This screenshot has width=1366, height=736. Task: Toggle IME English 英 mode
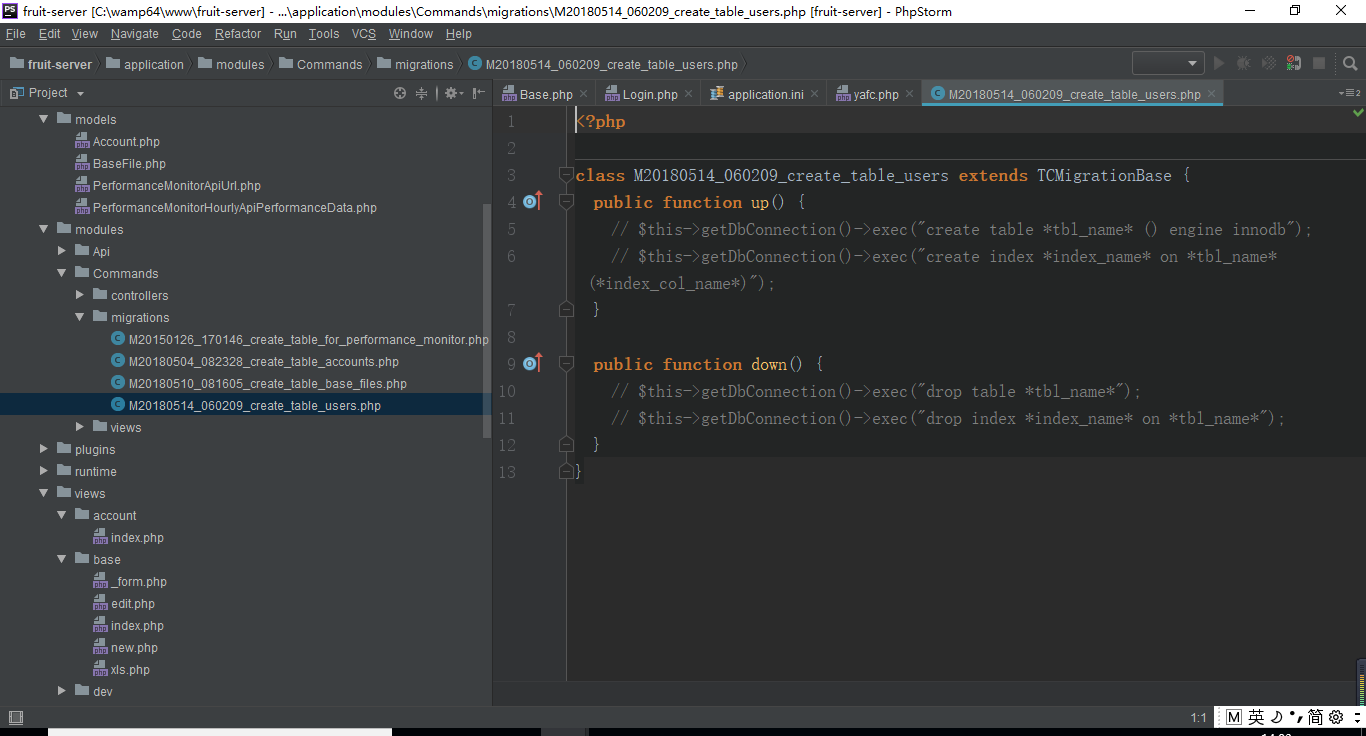[1256, 717]
